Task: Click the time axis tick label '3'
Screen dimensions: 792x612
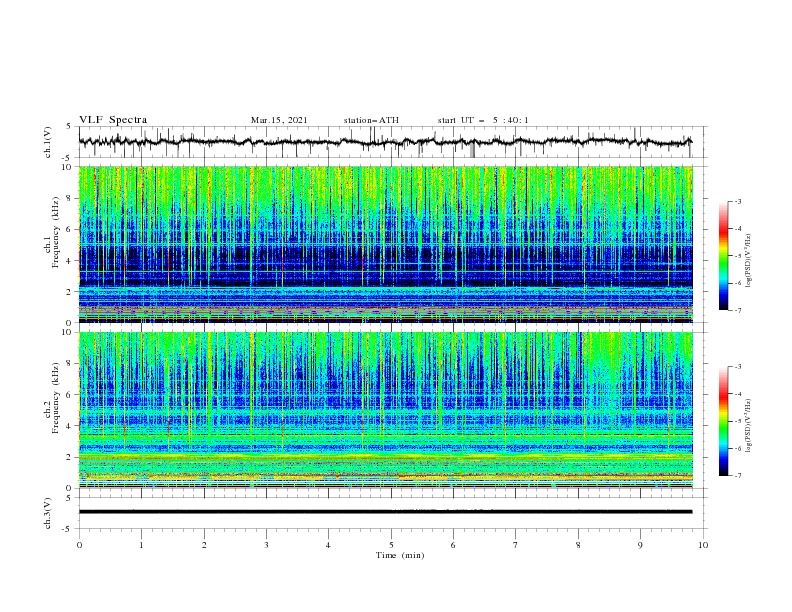Action: point(266,545)
